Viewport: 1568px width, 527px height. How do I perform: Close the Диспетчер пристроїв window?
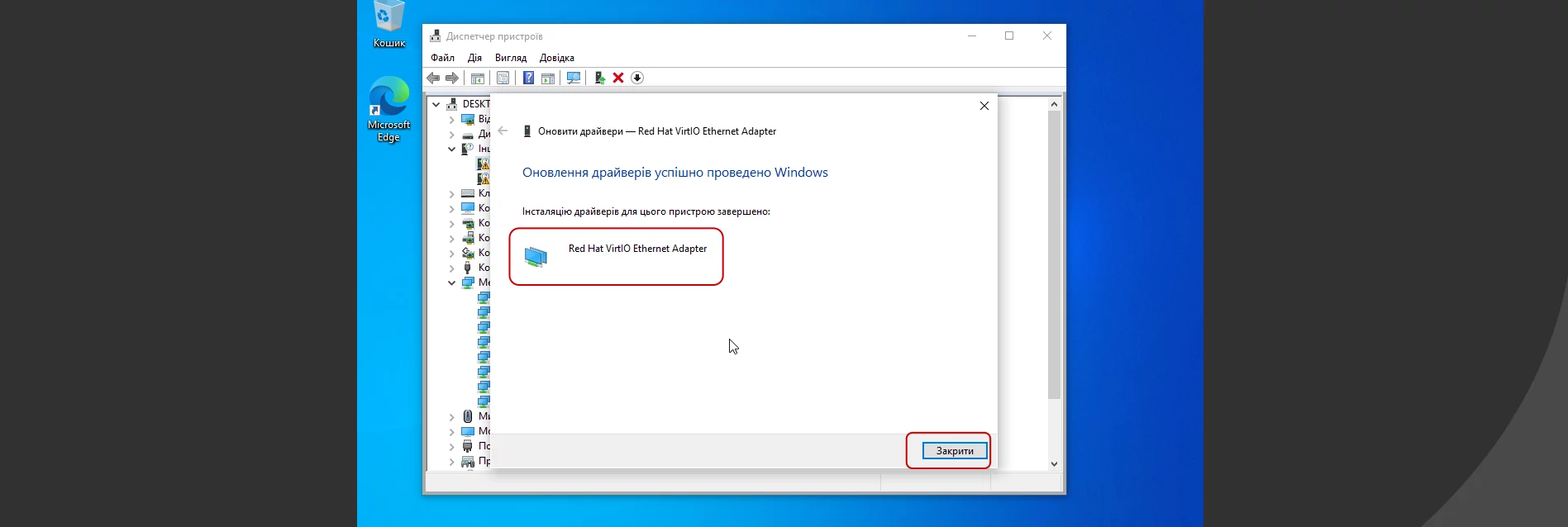(x=1047, y=36)
